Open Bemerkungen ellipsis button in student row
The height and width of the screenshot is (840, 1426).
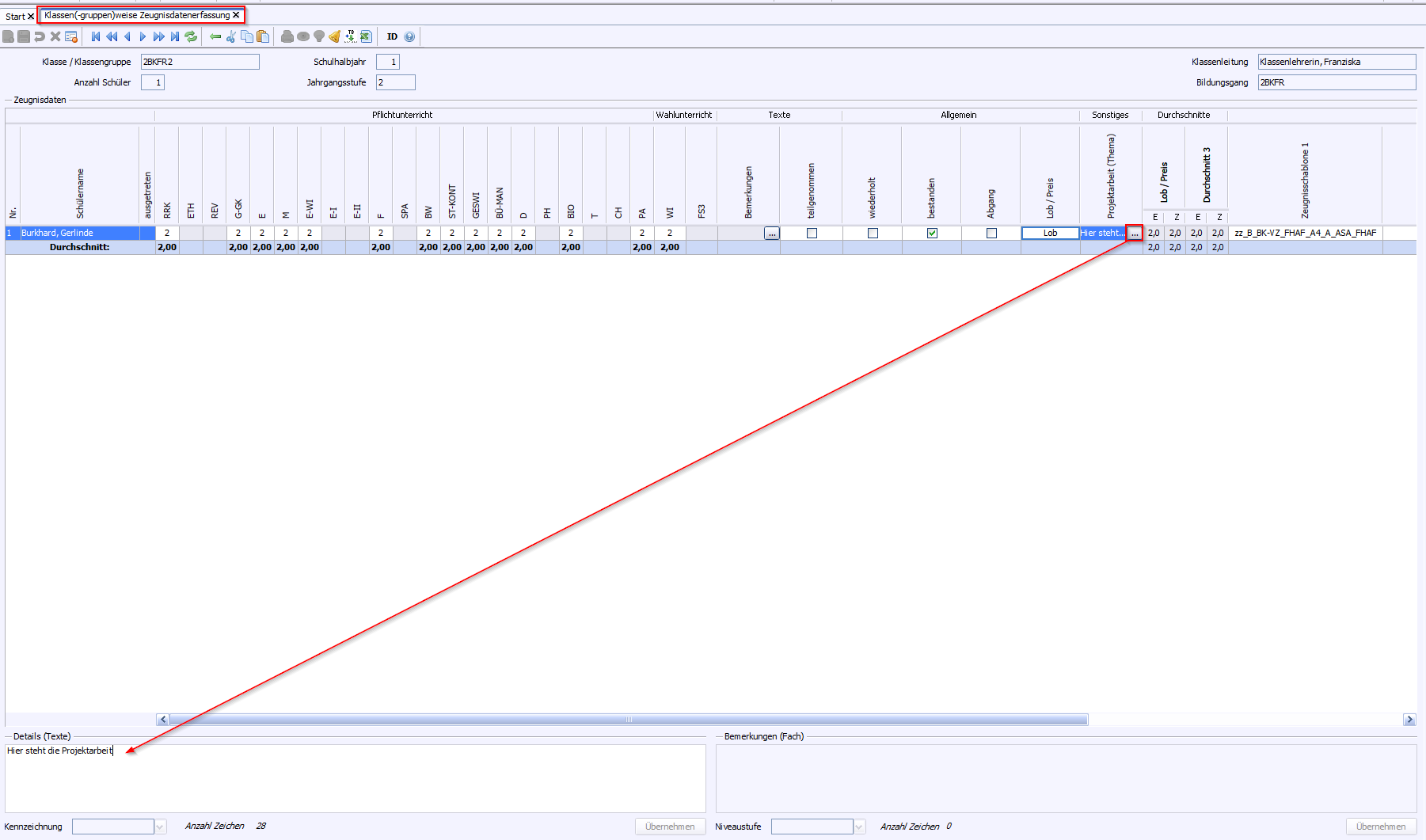[x=772, y=233]
